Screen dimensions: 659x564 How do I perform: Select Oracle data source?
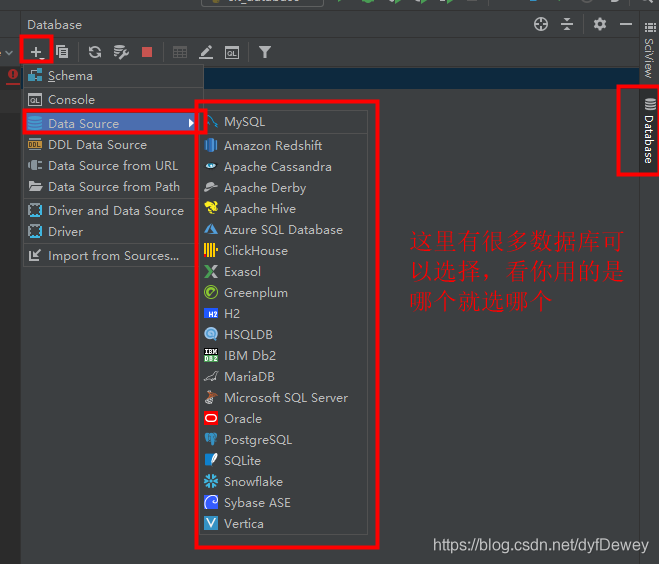tap(285, 419)
